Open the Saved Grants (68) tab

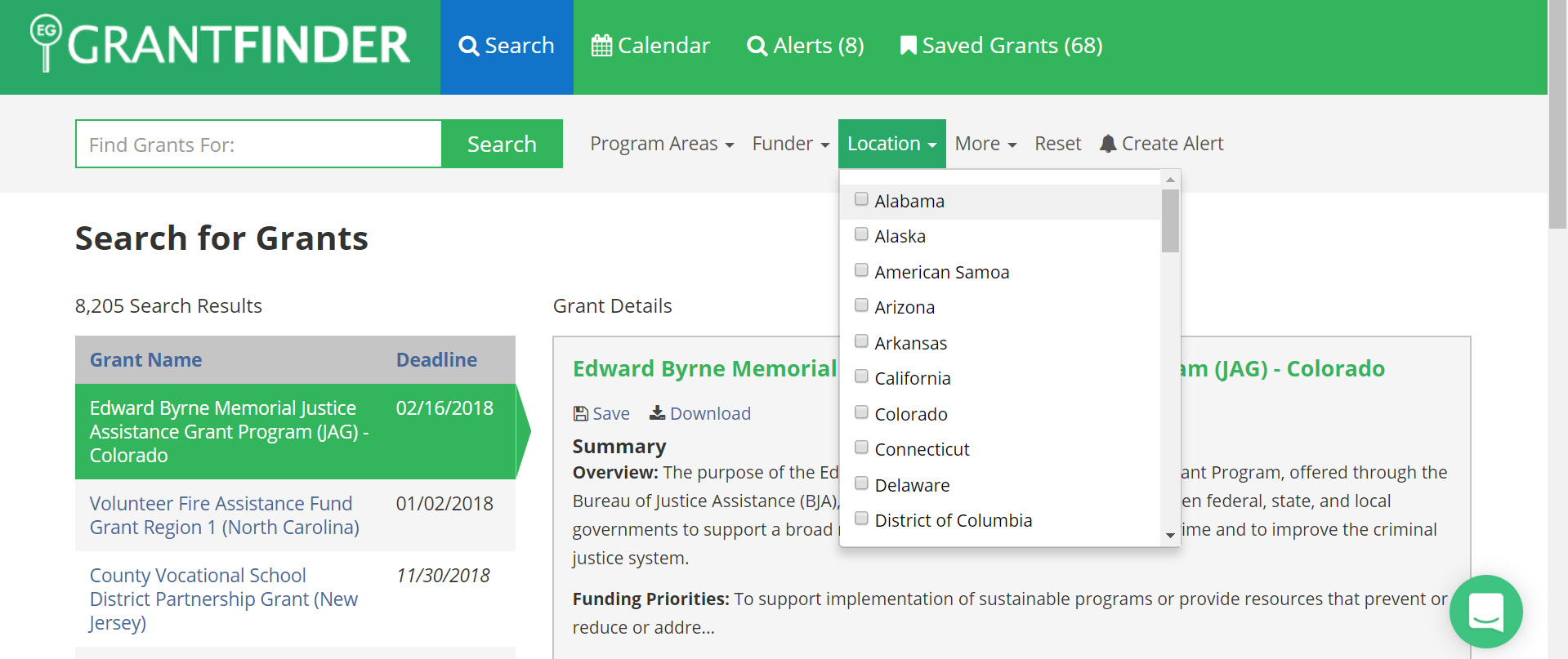[x=1001, y=46]
